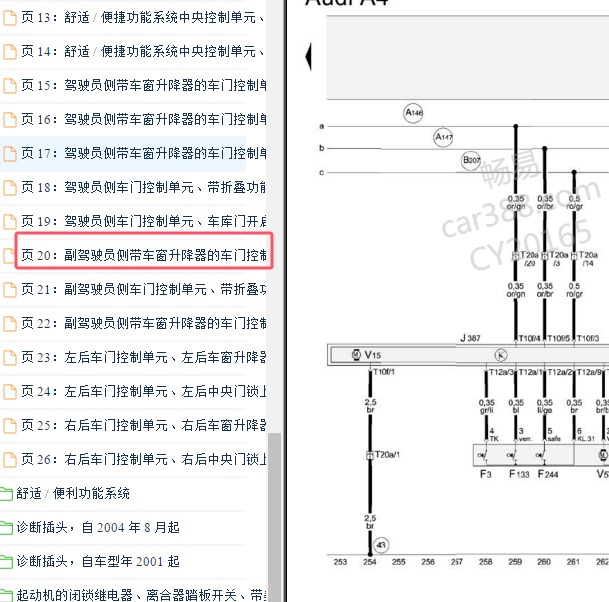Click T10f/1 connector label
609x602 pixels.
384,372
